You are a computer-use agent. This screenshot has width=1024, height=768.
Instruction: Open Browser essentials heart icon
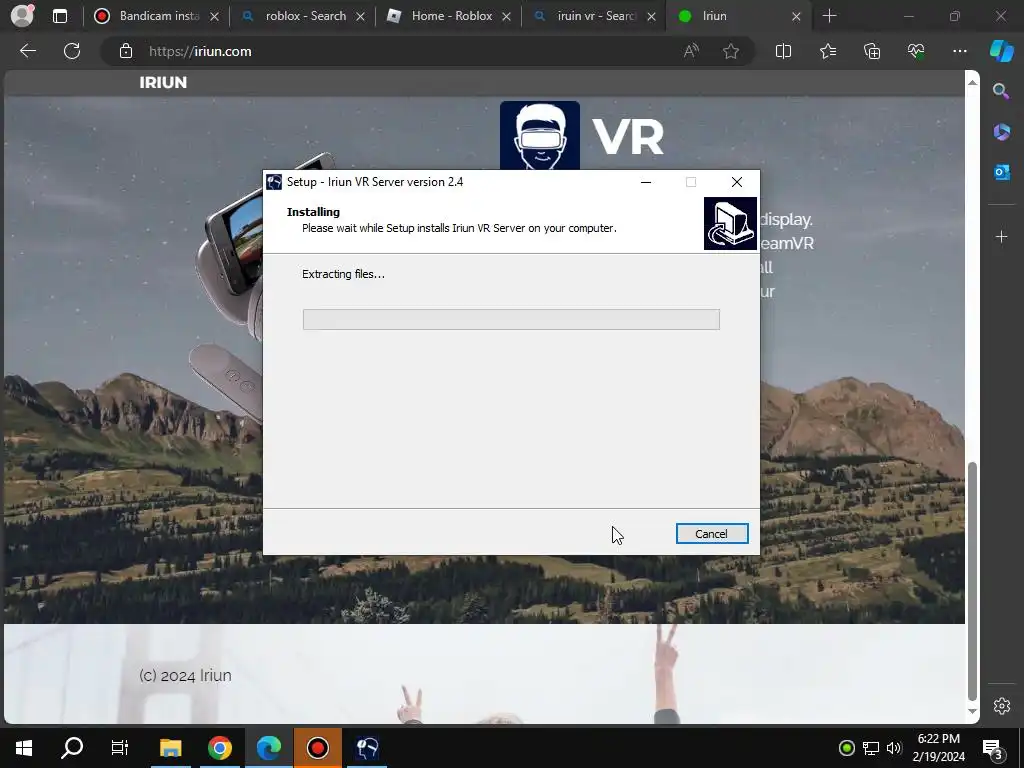pyautogui.click(x=916, y=51)
